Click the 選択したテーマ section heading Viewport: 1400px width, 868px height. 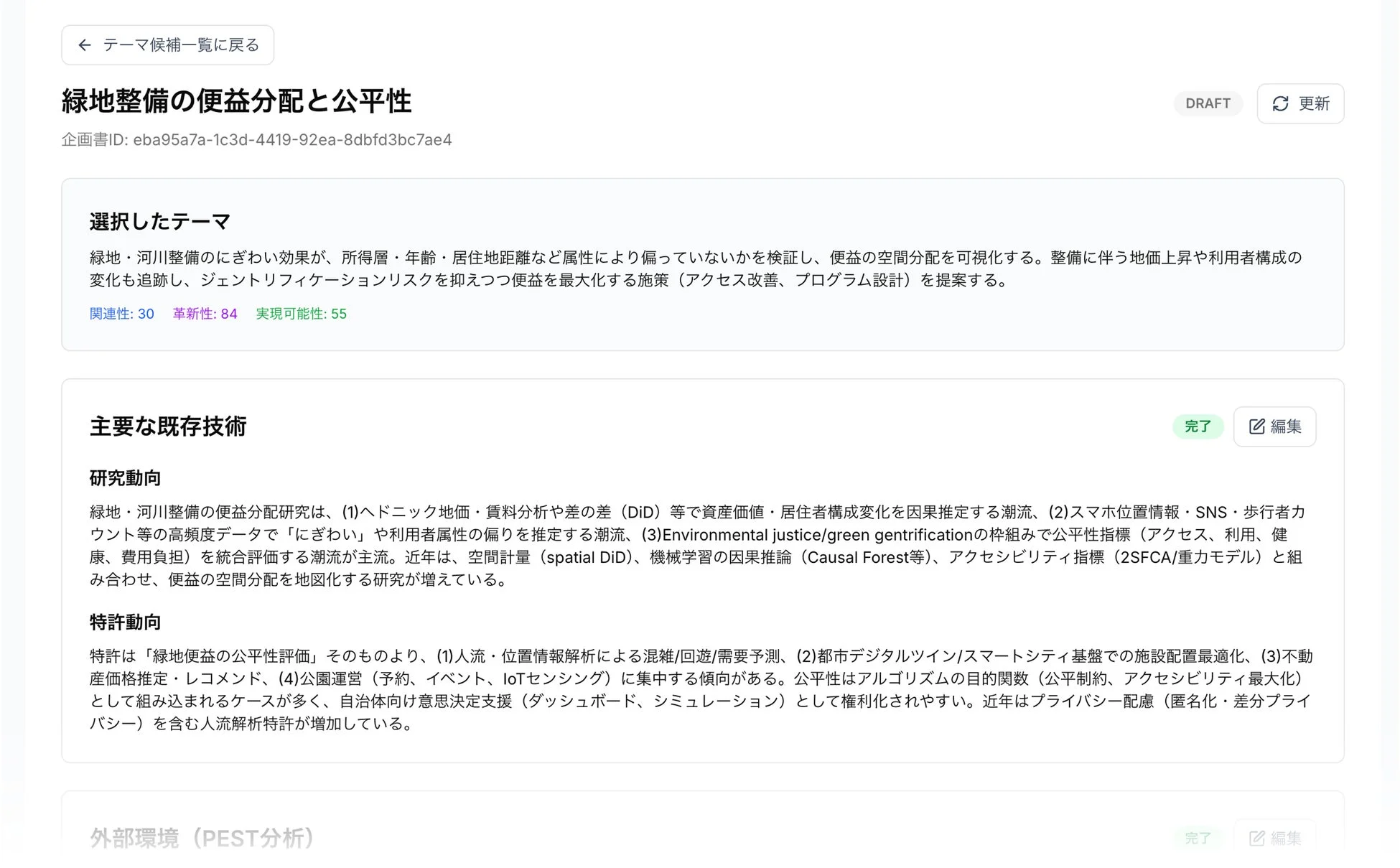159,221
